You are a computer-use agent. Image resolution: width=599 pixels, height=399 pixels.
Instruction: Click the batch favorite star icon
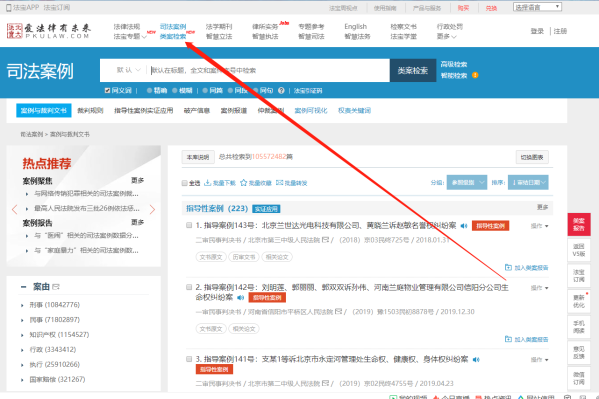click(243, 183)
